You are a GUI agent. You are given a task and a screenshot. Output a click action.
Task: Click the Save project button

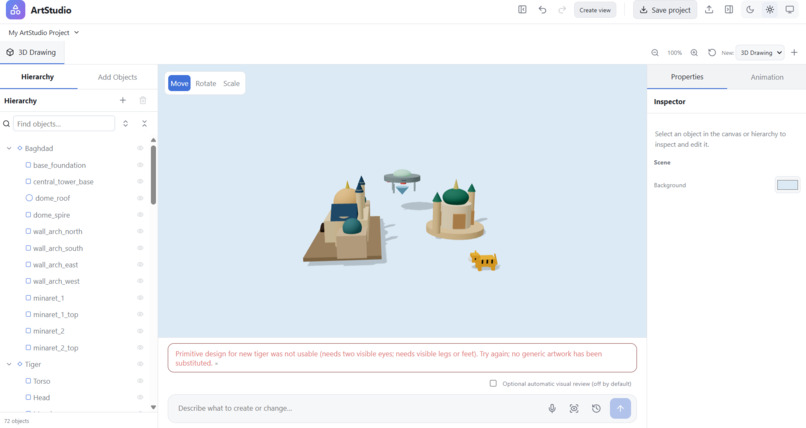[x=665, y=10]
